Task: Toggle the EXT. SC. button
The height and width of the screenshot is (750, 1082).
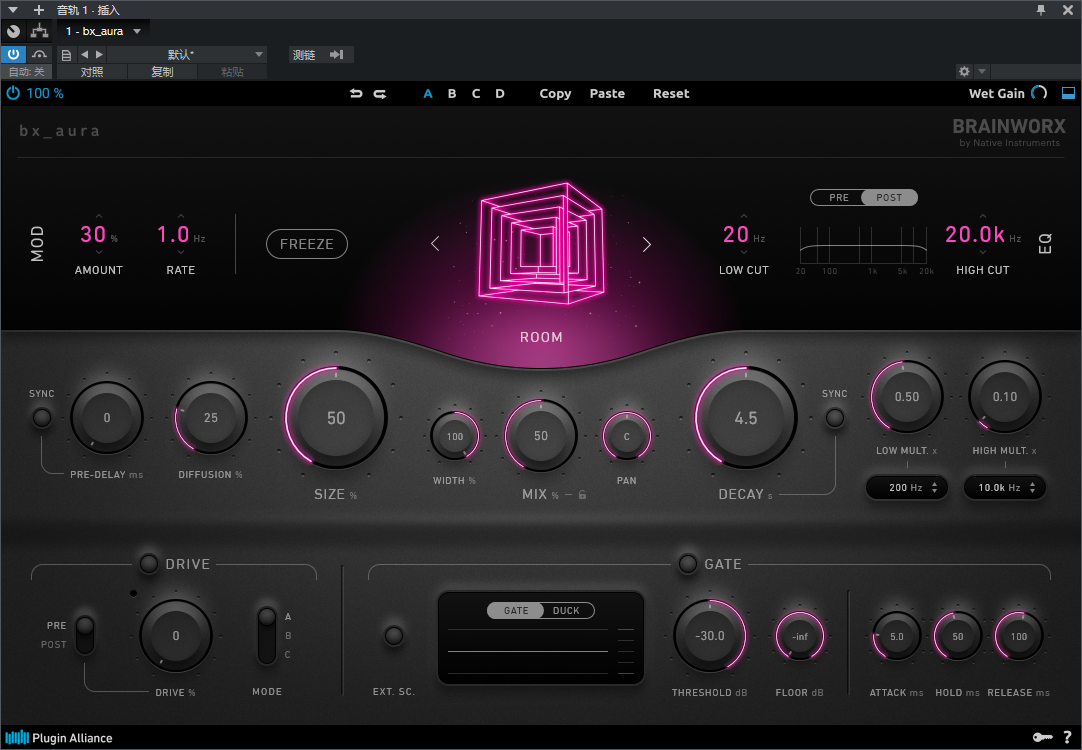Action: [x=394, y=635]
